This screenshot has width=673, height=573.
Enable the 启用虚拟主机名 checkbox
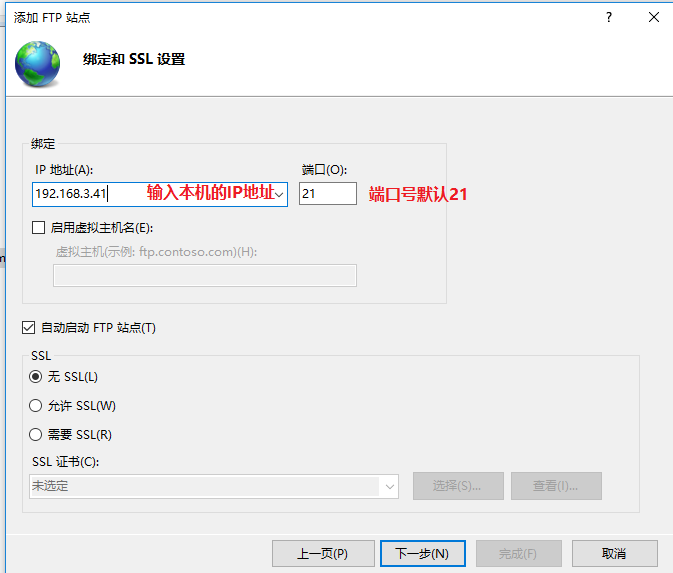pos(39,228)
